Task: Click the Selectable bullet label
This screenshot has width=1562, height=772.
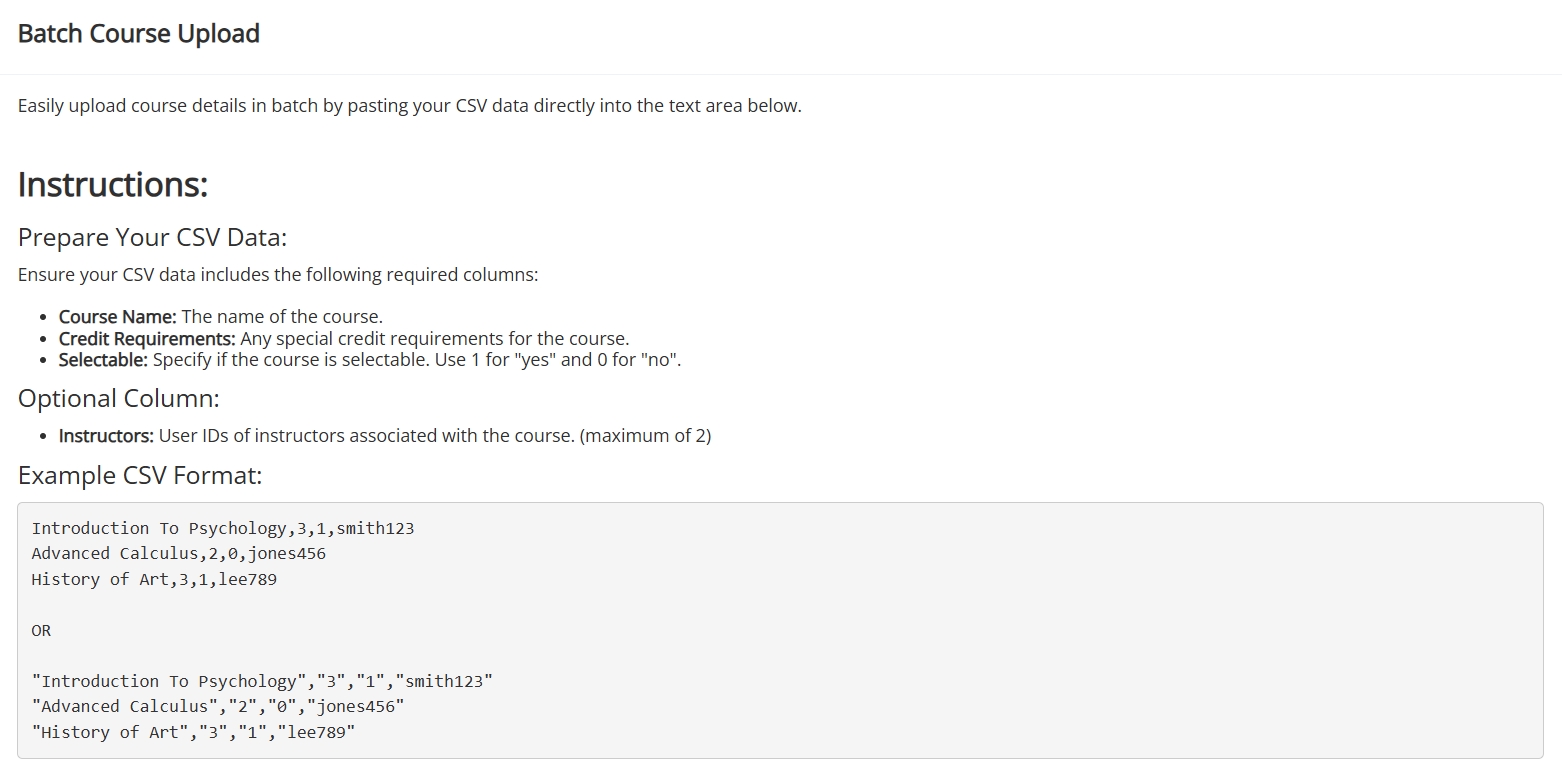Action: pyautogui.click(x=103, y=359)
